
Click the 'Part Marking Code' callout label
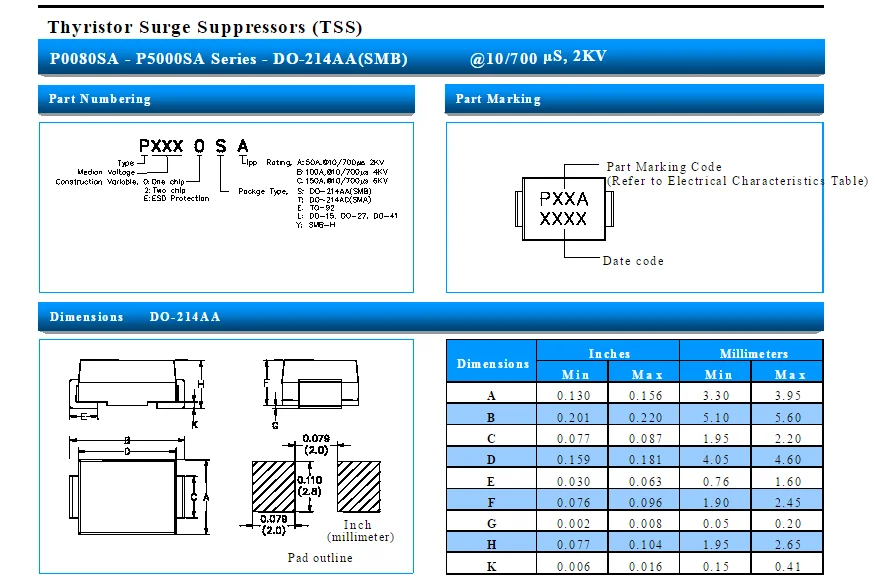(x=664, y=167)
